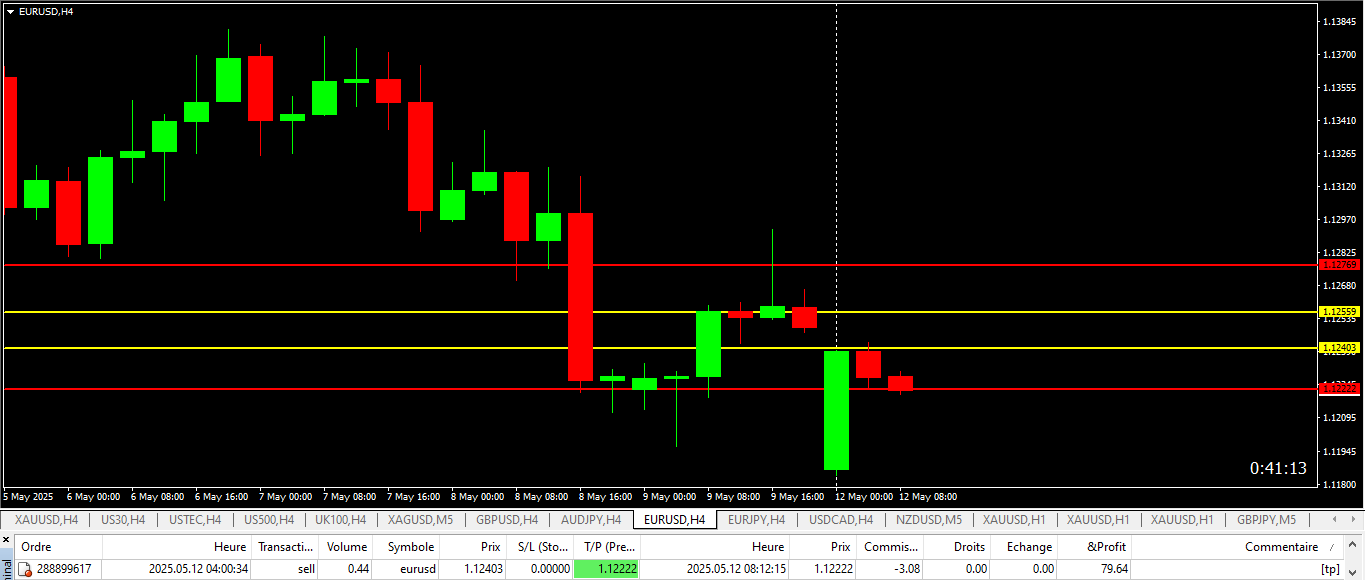Click the 0:41:13 candle timer
Image resolution: width=1365 pixels, height=580 pixels.
(1278, 468)
